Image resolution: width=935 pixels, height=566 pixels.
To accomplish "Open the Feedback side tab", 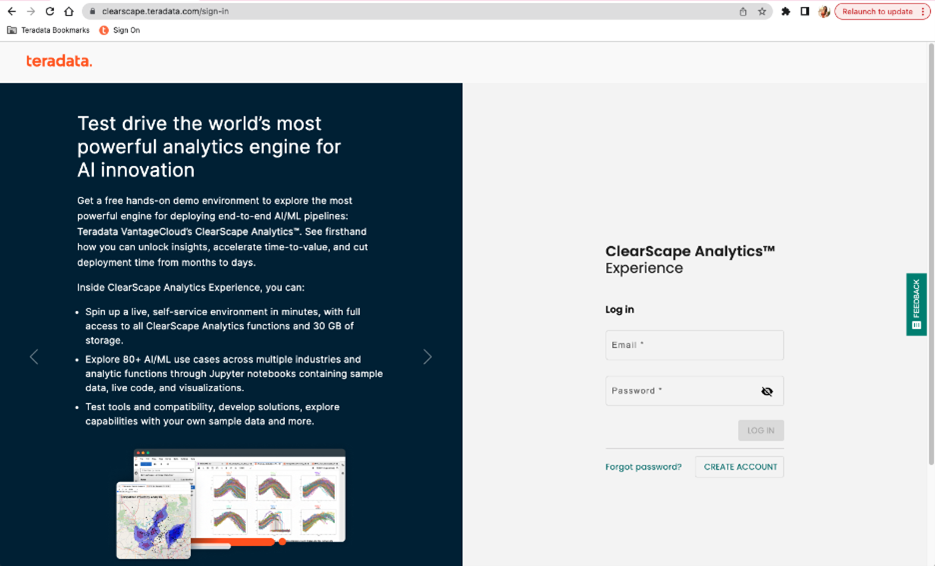I will tap(916, 304).
